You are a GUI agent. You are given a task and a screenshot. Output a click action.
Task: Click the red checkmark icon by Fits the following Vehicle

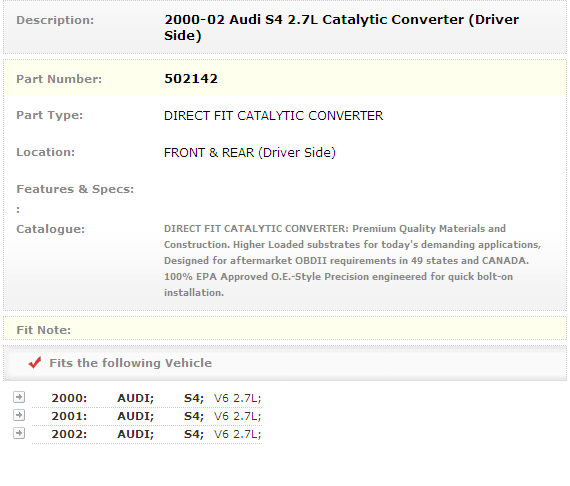[x=35, y=362]
